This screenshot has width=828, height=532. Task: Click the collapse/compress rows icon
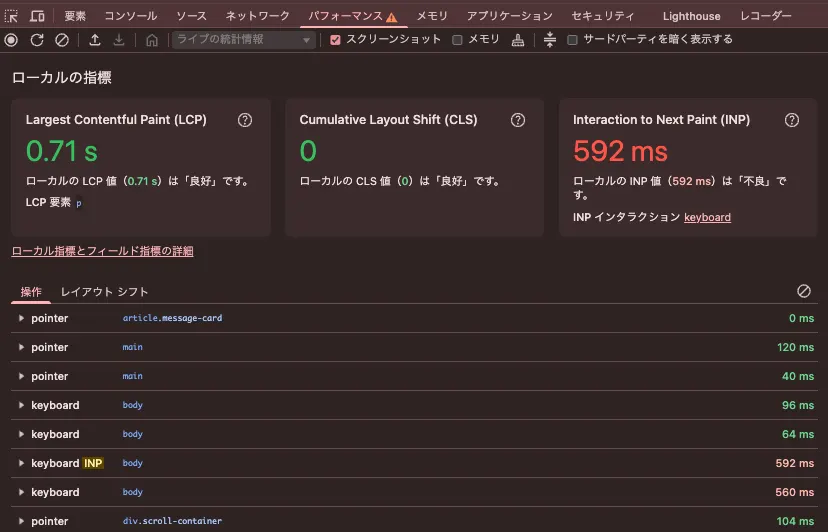pyautogui.click(x=550, y=40)
